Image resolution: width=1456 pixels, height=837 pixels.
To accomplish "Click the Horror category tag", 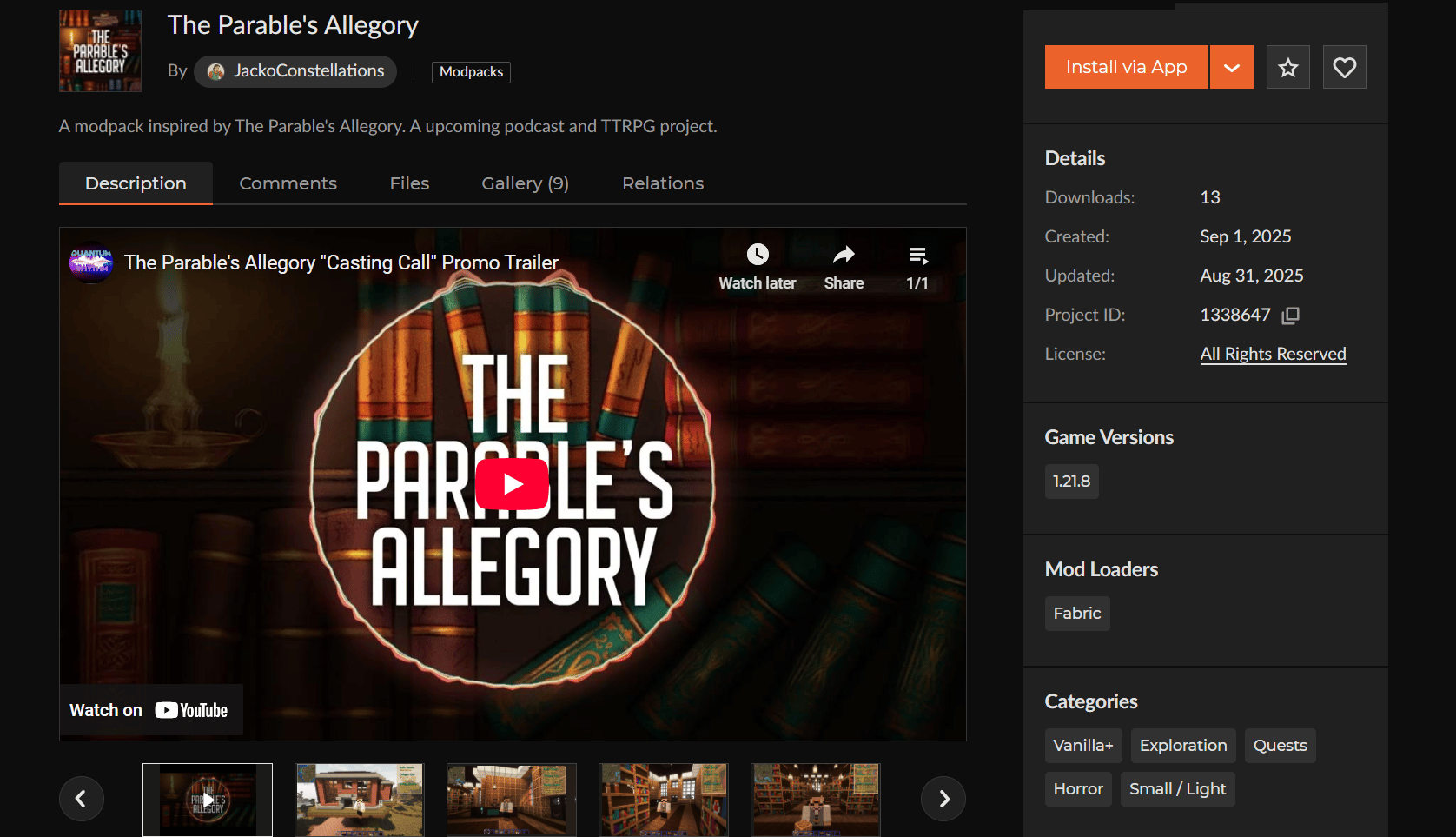I will (1078, 789).
